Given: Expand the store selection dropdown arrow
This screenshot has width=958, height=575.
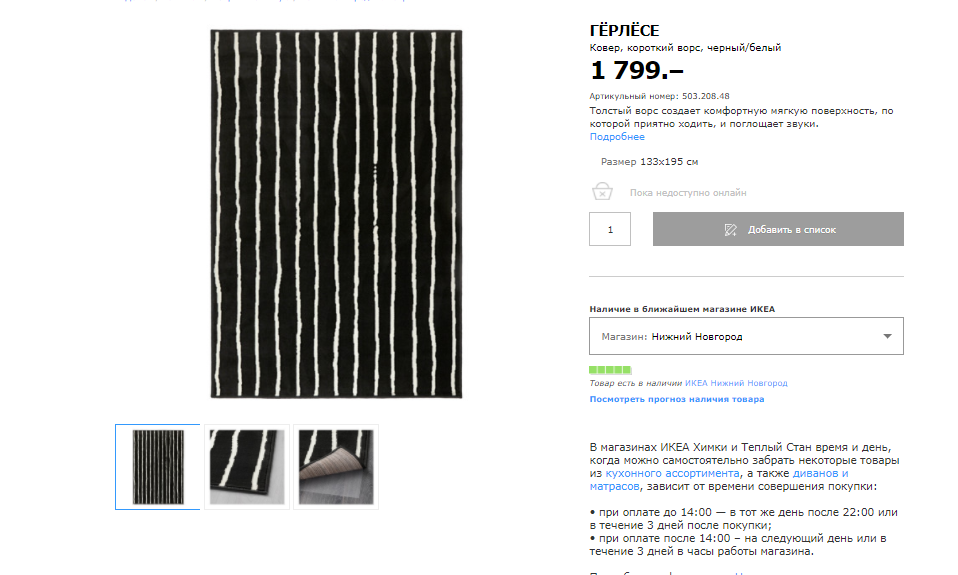Looking at the screenshot, I should pyautogui.click(x=887, y=336).
